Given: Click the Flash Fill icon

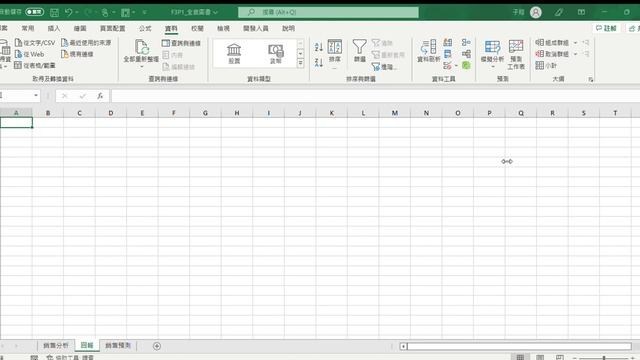Looking at the screenshot, I should (448, 42).
